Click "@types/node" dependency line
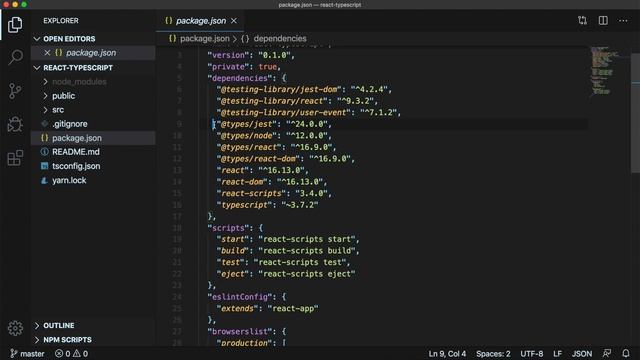This screenshot has width=640, height=360. 274,136
